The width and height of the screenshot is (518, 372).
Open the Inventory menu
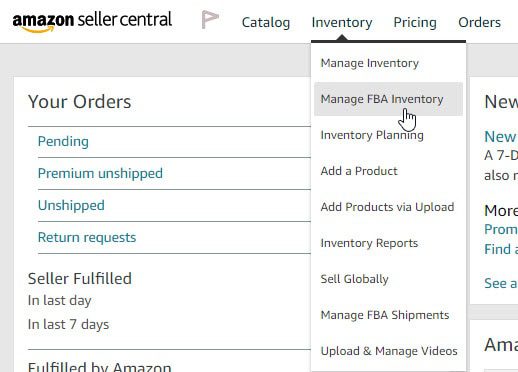tap(342, 22)
